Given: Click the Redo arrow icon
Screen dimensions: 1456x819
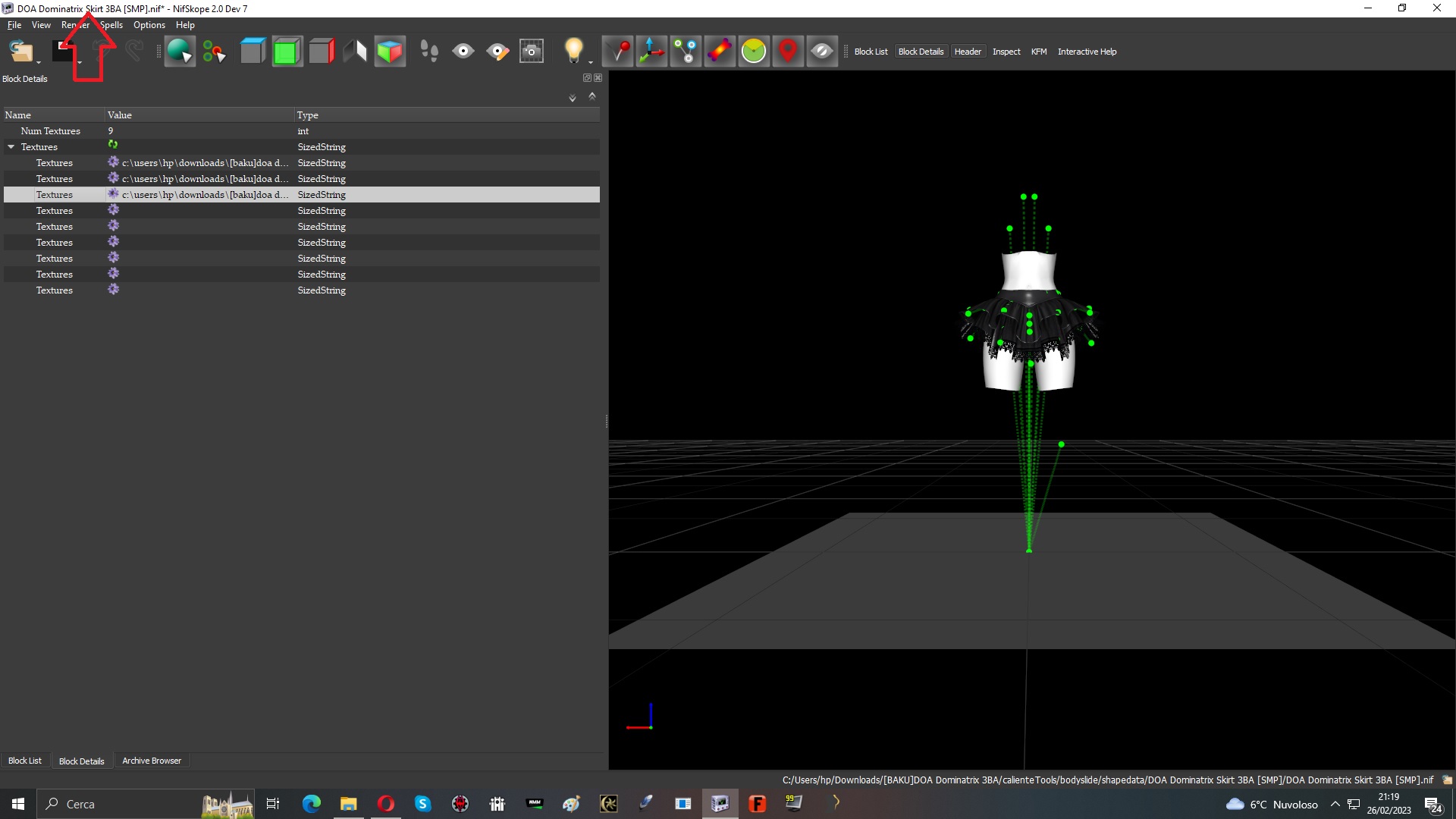Looking at the screenshot, I should pyautogui.click(x=134, y=52).
